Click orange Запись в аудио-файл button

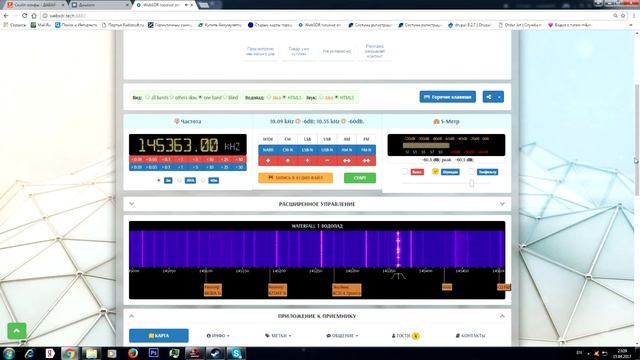coord(296,178)
